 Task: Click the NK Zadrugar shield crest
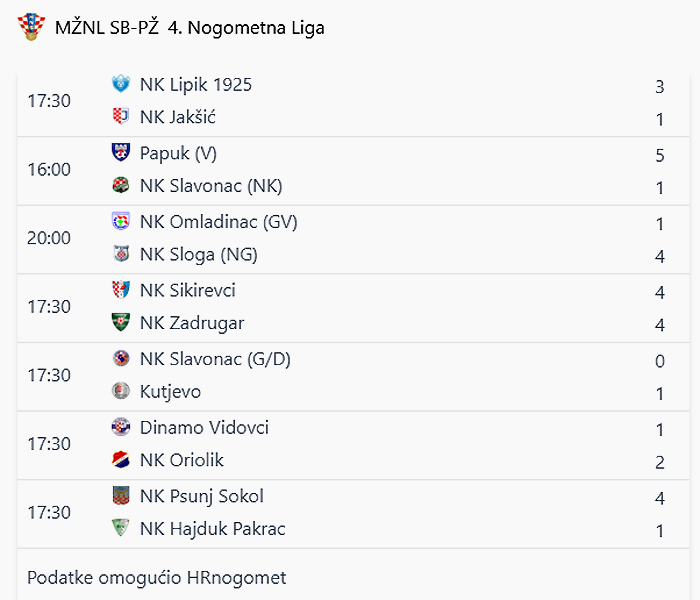tap(121, 322)
